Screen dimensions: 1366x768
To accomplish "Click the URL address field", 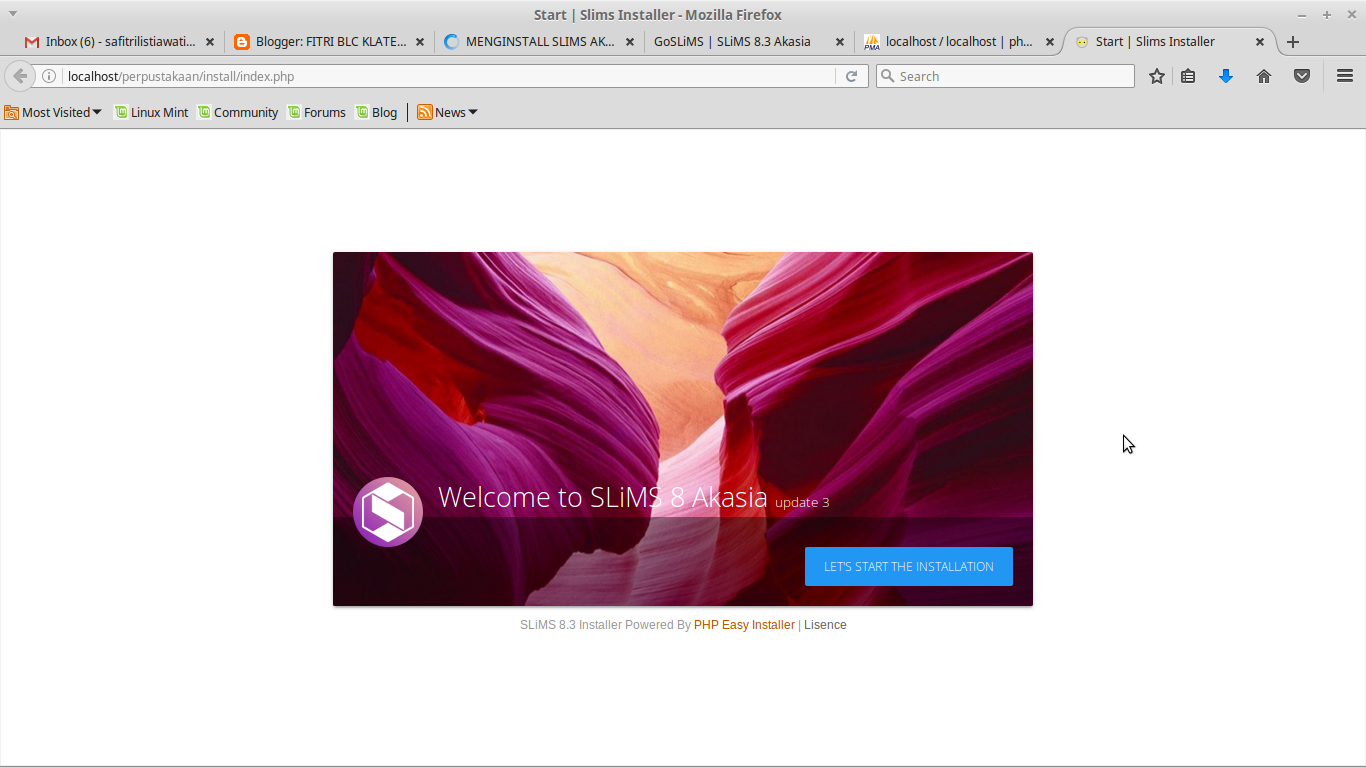I will click(450, 76).
